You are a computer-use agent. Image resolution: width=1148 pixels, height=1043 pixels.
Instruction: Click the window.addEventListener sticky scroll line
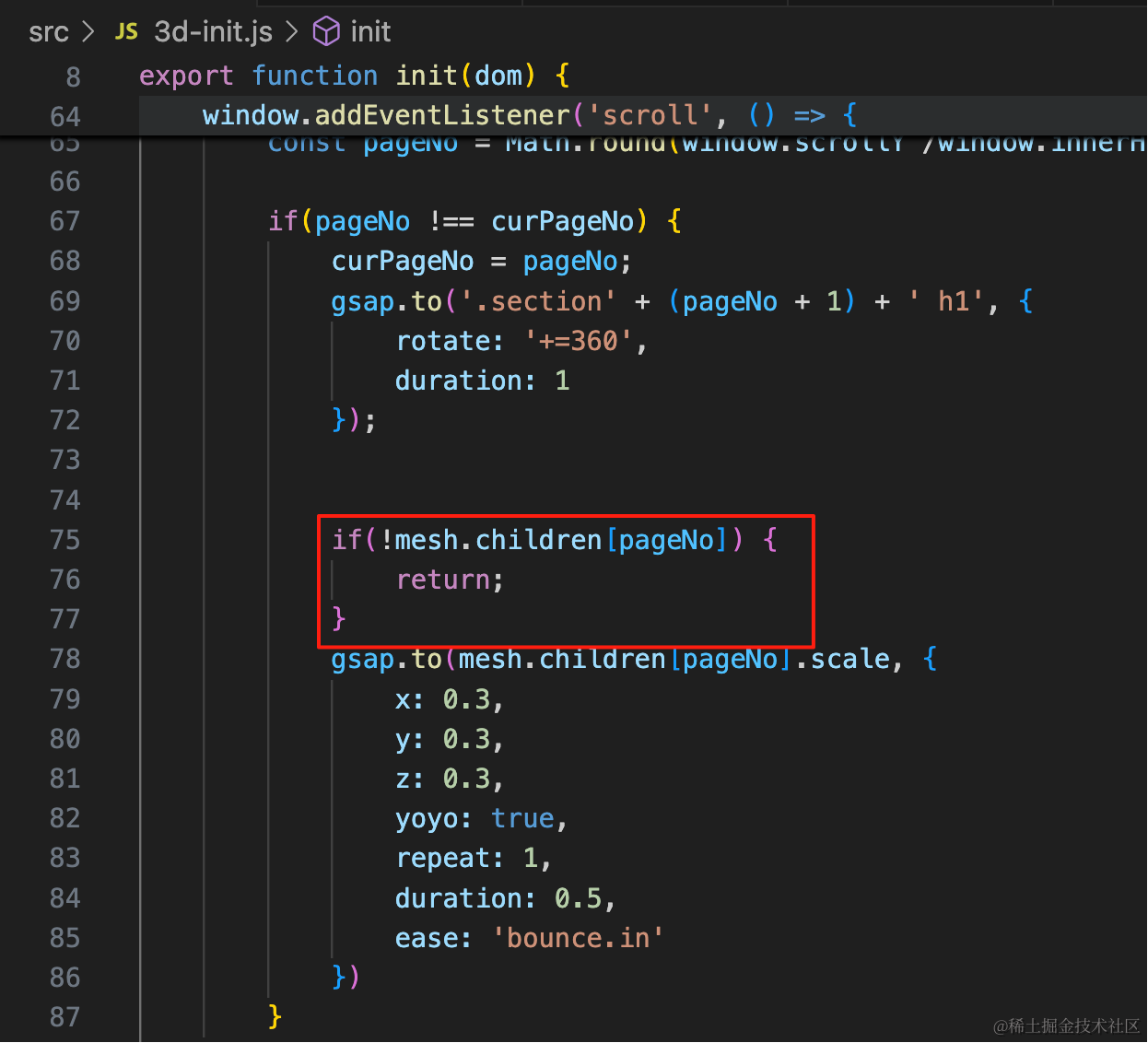pos(530,115)
